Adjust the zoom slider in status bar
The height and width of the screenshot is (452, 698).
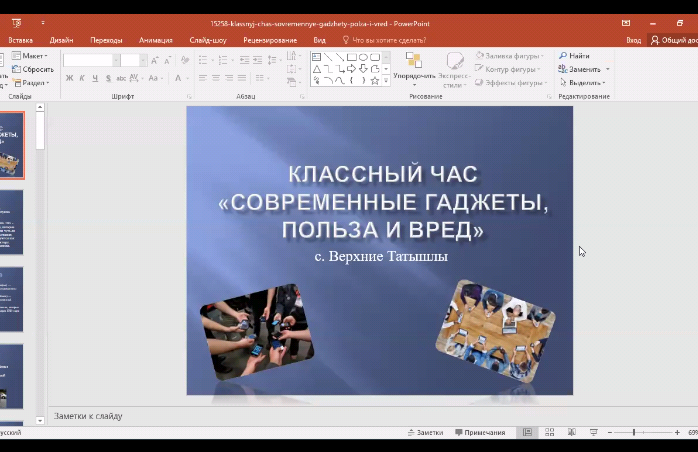634,432
